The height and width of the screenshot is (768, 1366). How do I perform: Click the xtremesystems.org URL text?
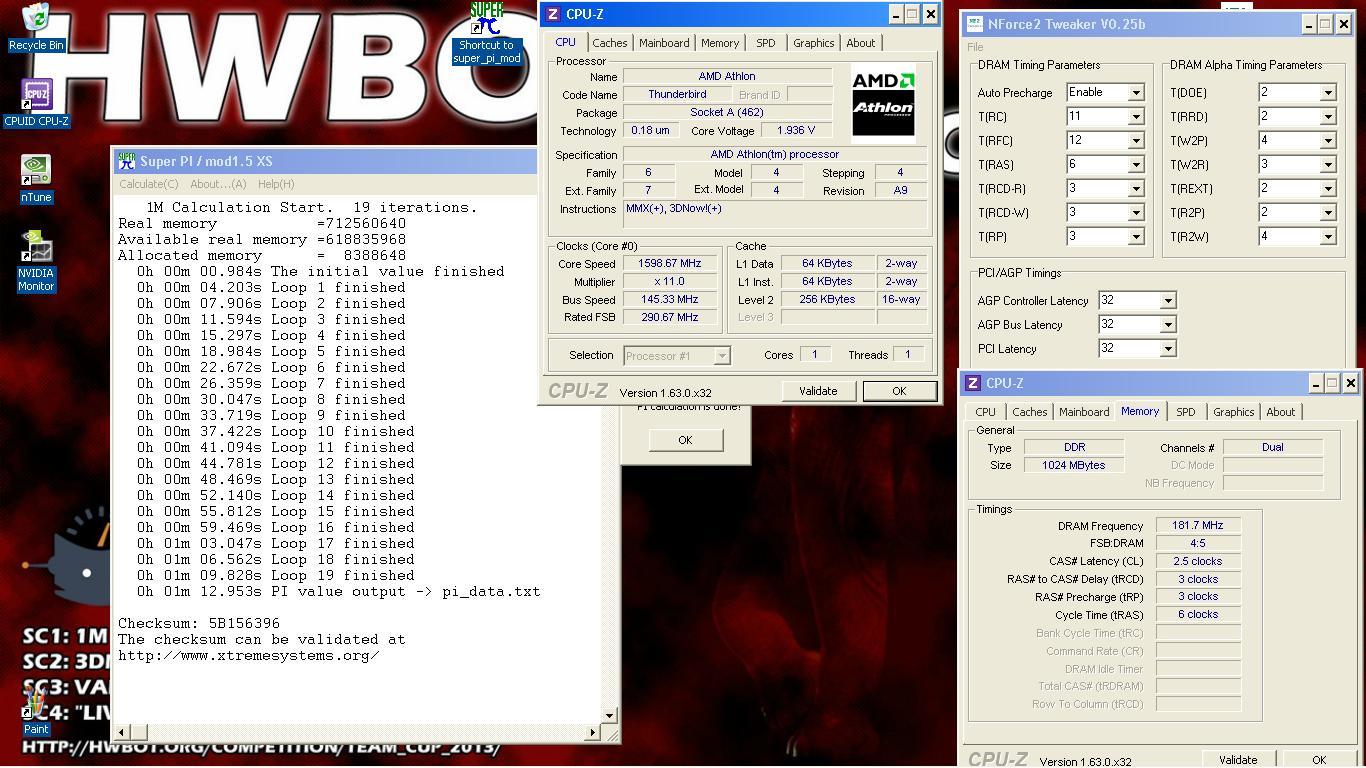[249, 655]
